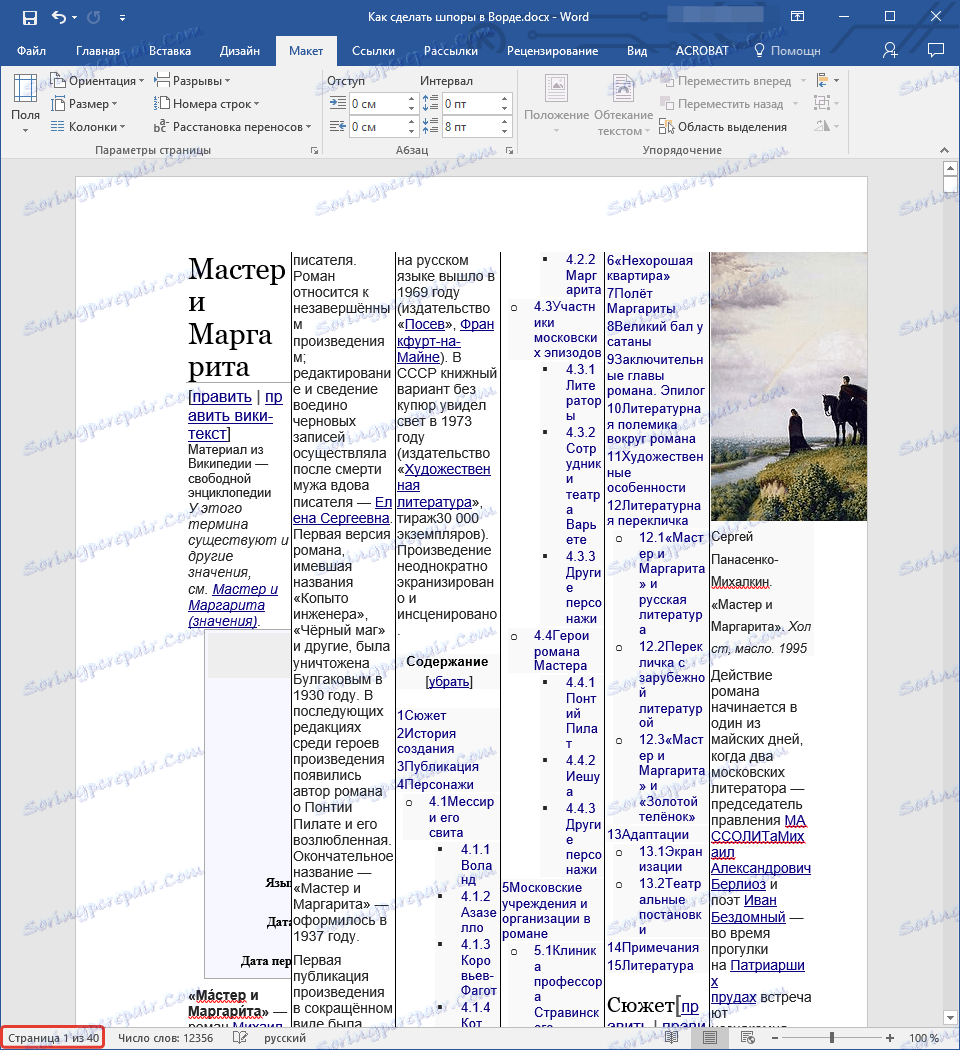Viewport: 960px width, 1050px height.
Task: Click the русский language indicator
Action: [x=285, y=1038]
